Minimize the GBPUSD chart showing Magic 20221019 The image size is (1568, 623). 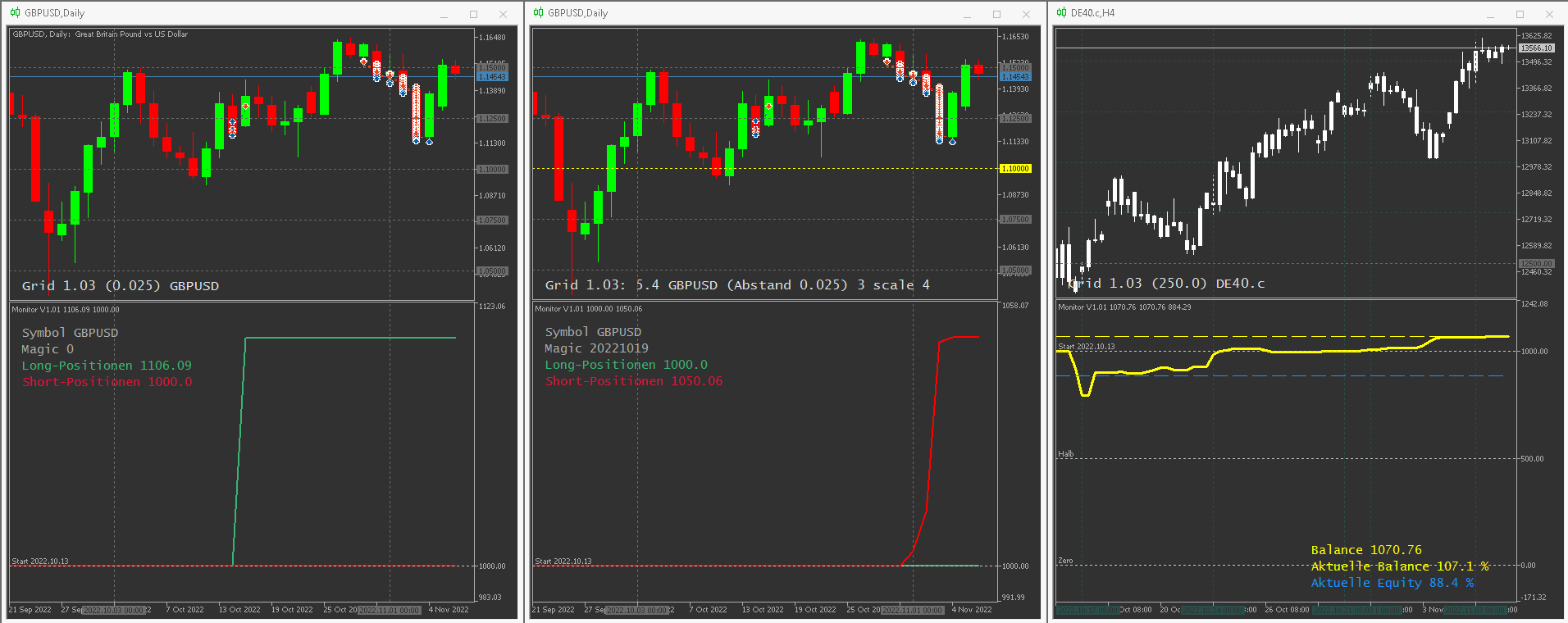[x=968, y=14]
